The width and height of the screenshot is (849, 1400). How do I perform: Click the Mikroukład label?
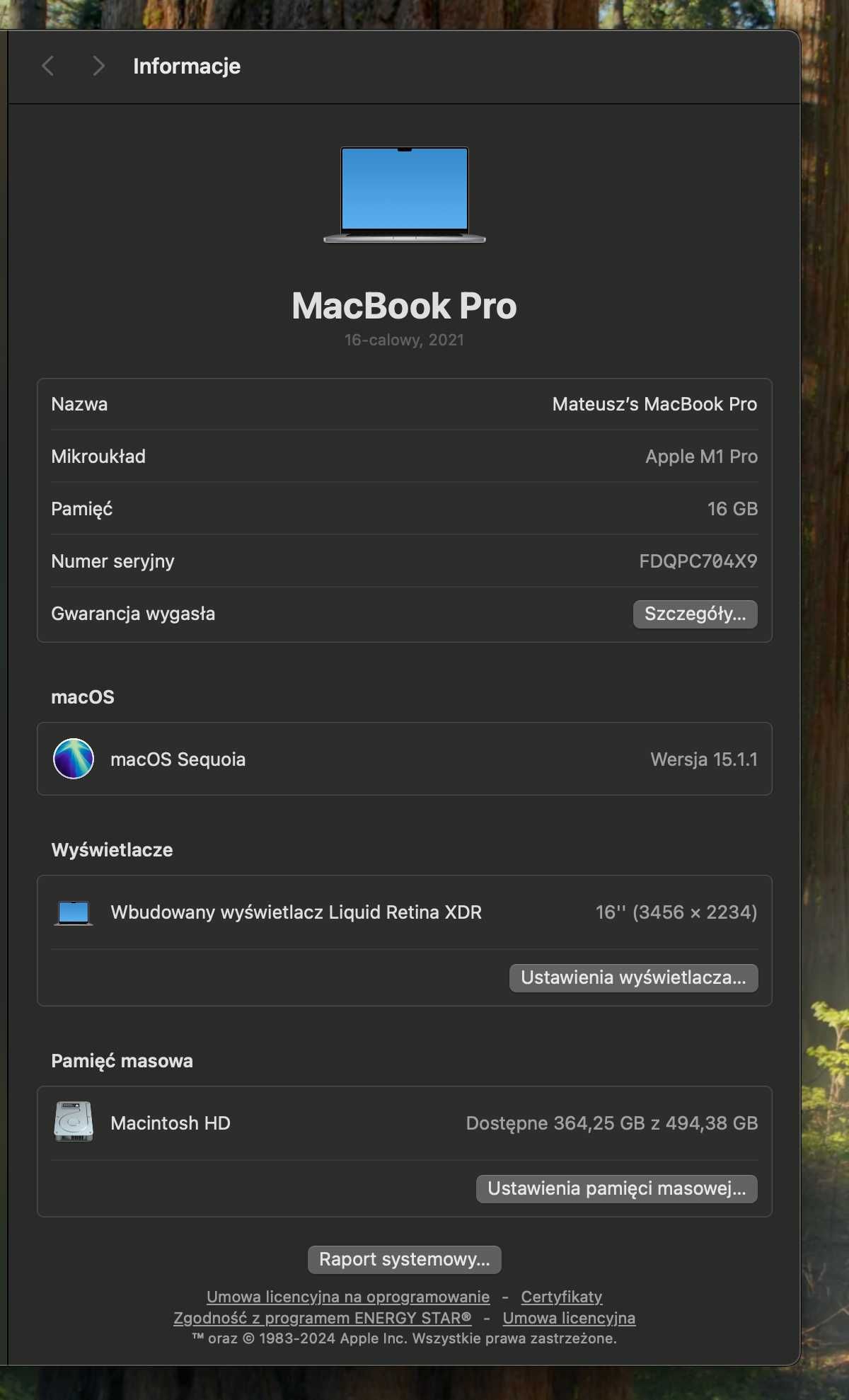[98, 457]
